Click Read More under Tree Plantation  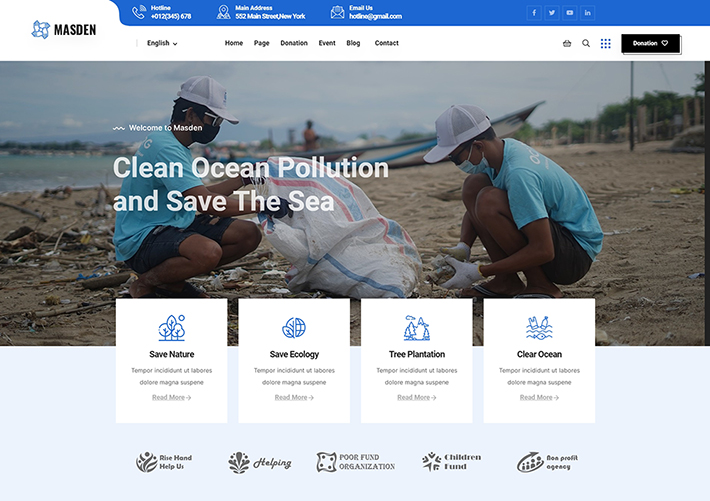pyautogui.click(x=416, y=397)
